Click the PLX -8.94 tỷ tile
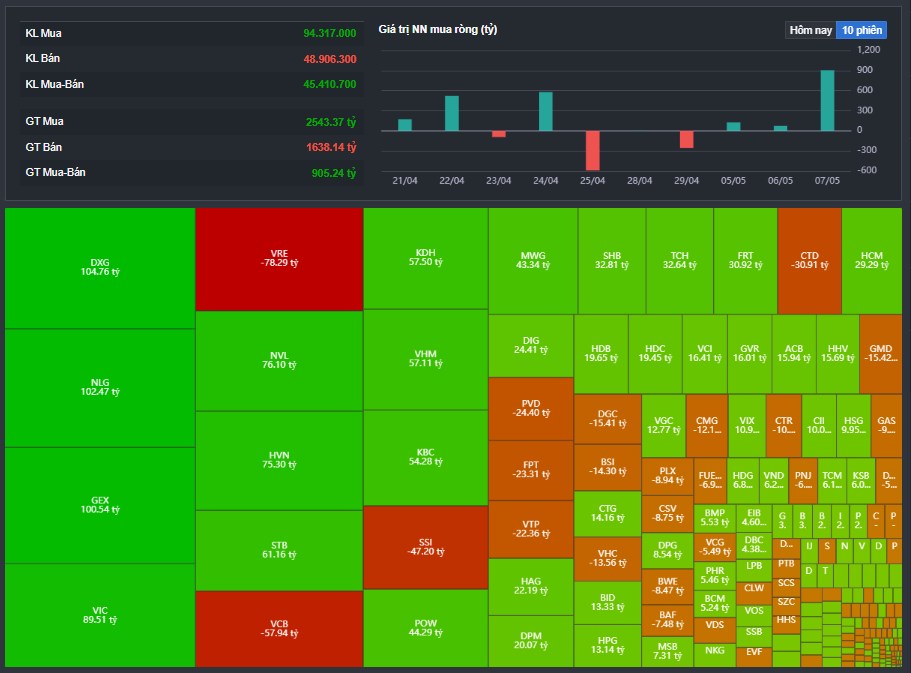This screenshot has width=911, height=673. coord(668,476)
